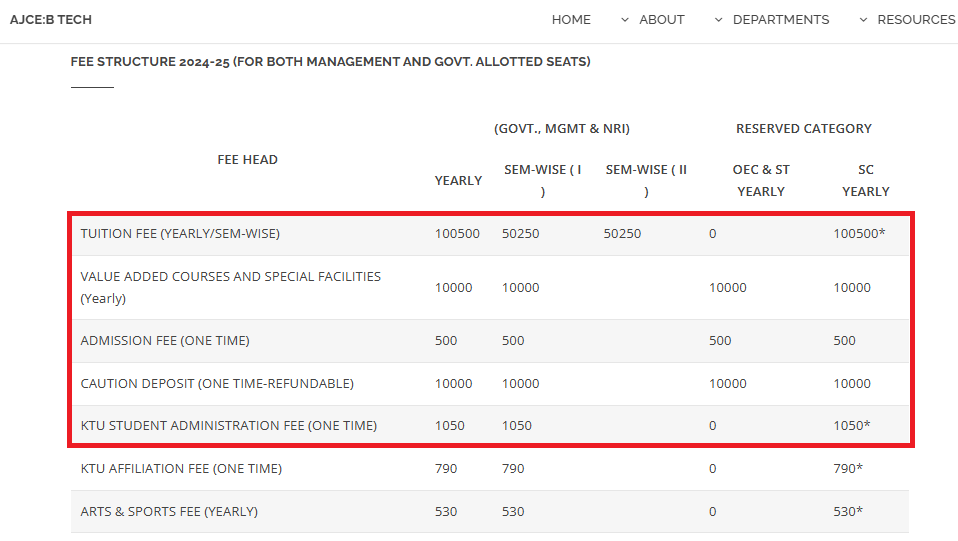
Task: Click the Arts & Sports Fee row label
Action: 169,512
